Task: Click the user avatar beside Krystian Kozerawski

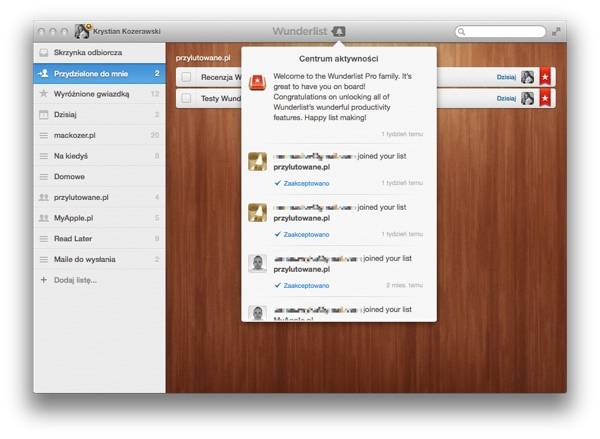Action: [x=82, y=31]
